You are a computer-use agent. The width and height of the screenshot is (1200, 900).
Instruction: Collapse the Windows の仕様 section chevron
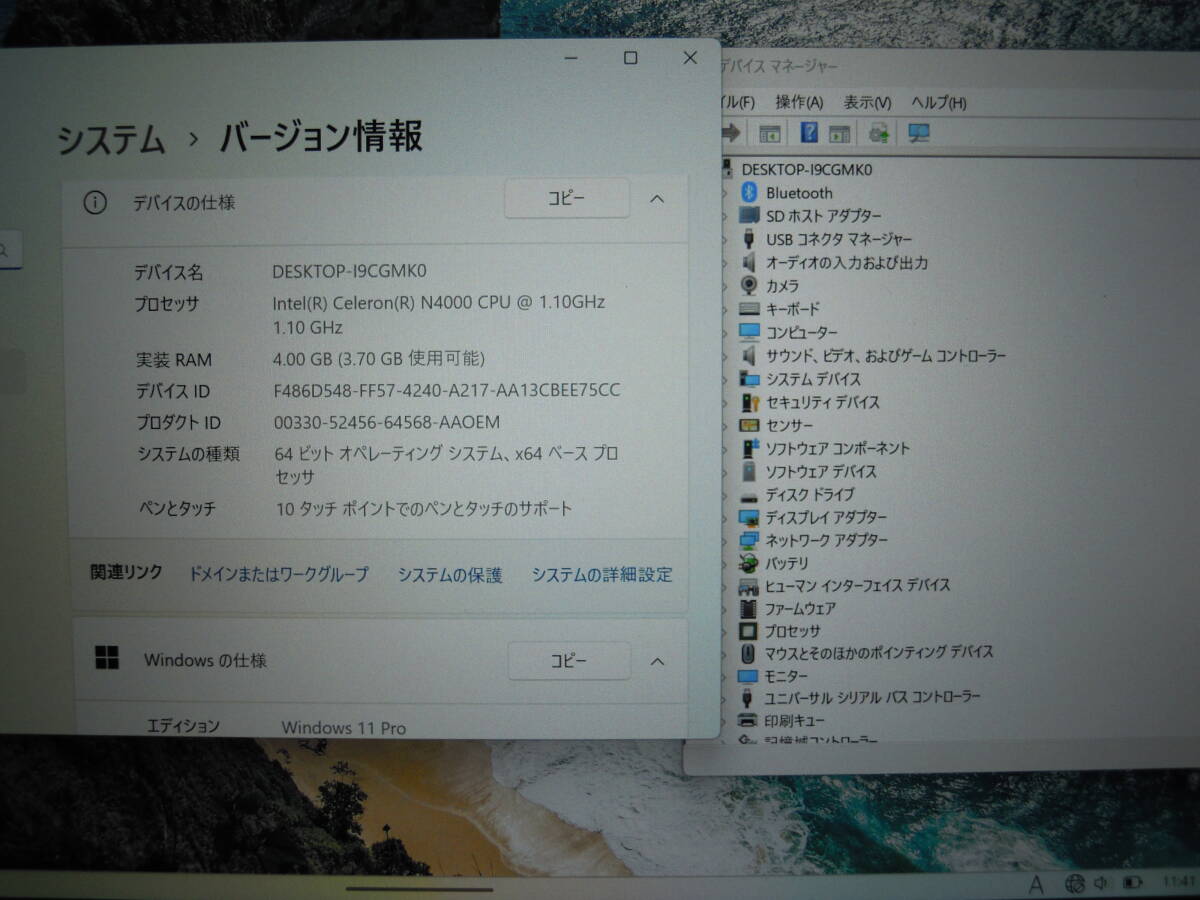(x=657, y=661)
